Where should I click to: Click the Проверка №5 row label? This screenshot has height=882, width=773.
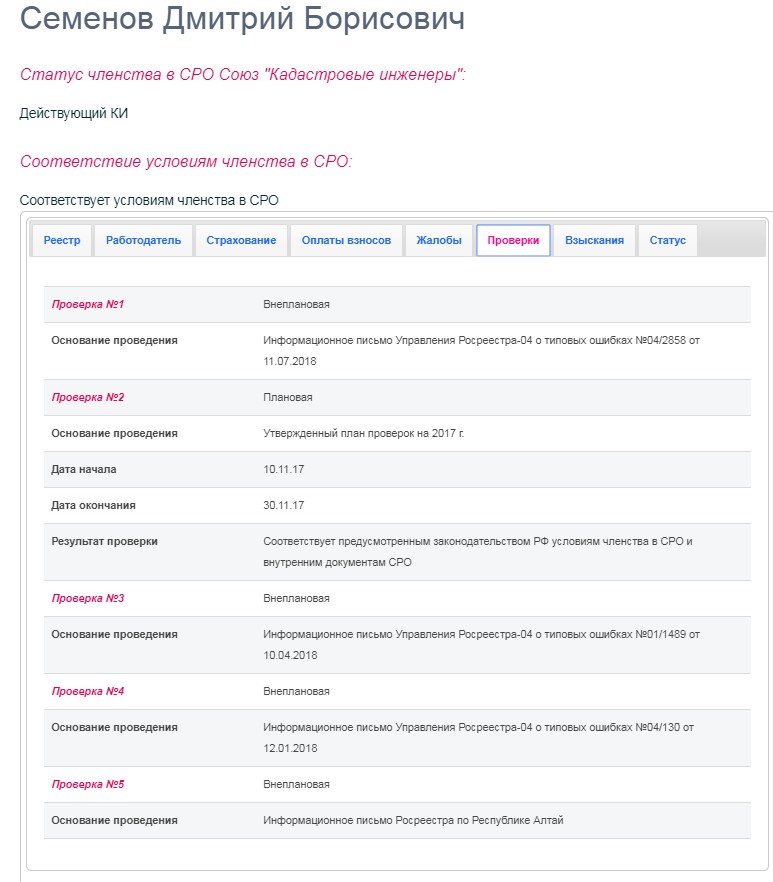(x=88, y=784)
